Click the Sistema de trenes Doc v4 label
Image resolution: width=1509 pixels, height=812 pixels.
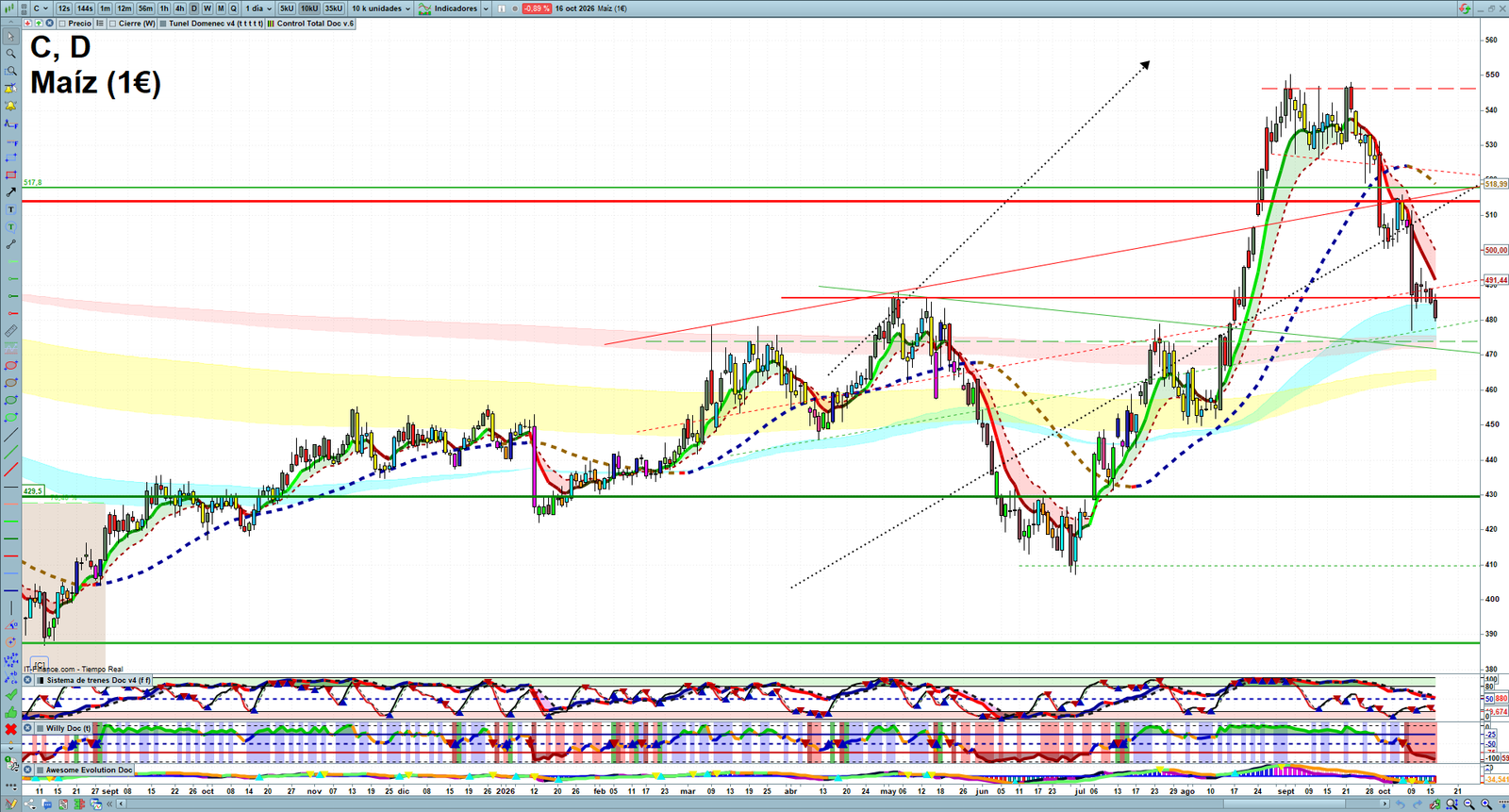(98, 680)
